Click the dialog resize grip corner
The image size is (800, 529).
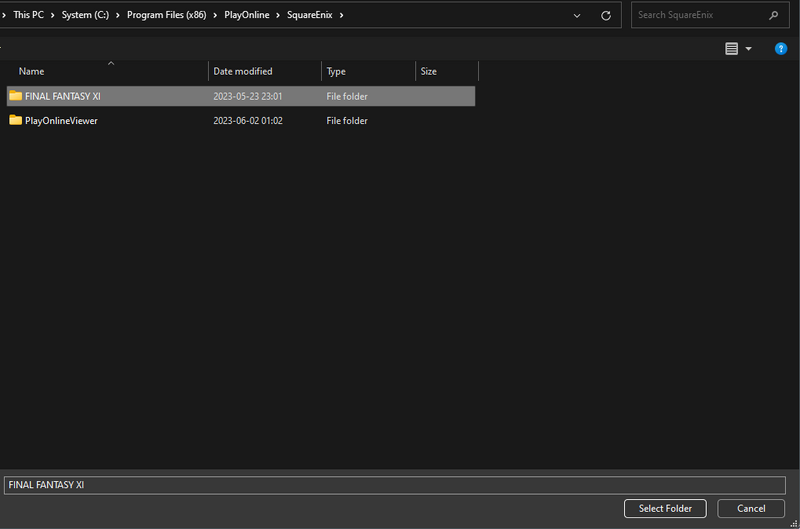(x=794, y=523)
